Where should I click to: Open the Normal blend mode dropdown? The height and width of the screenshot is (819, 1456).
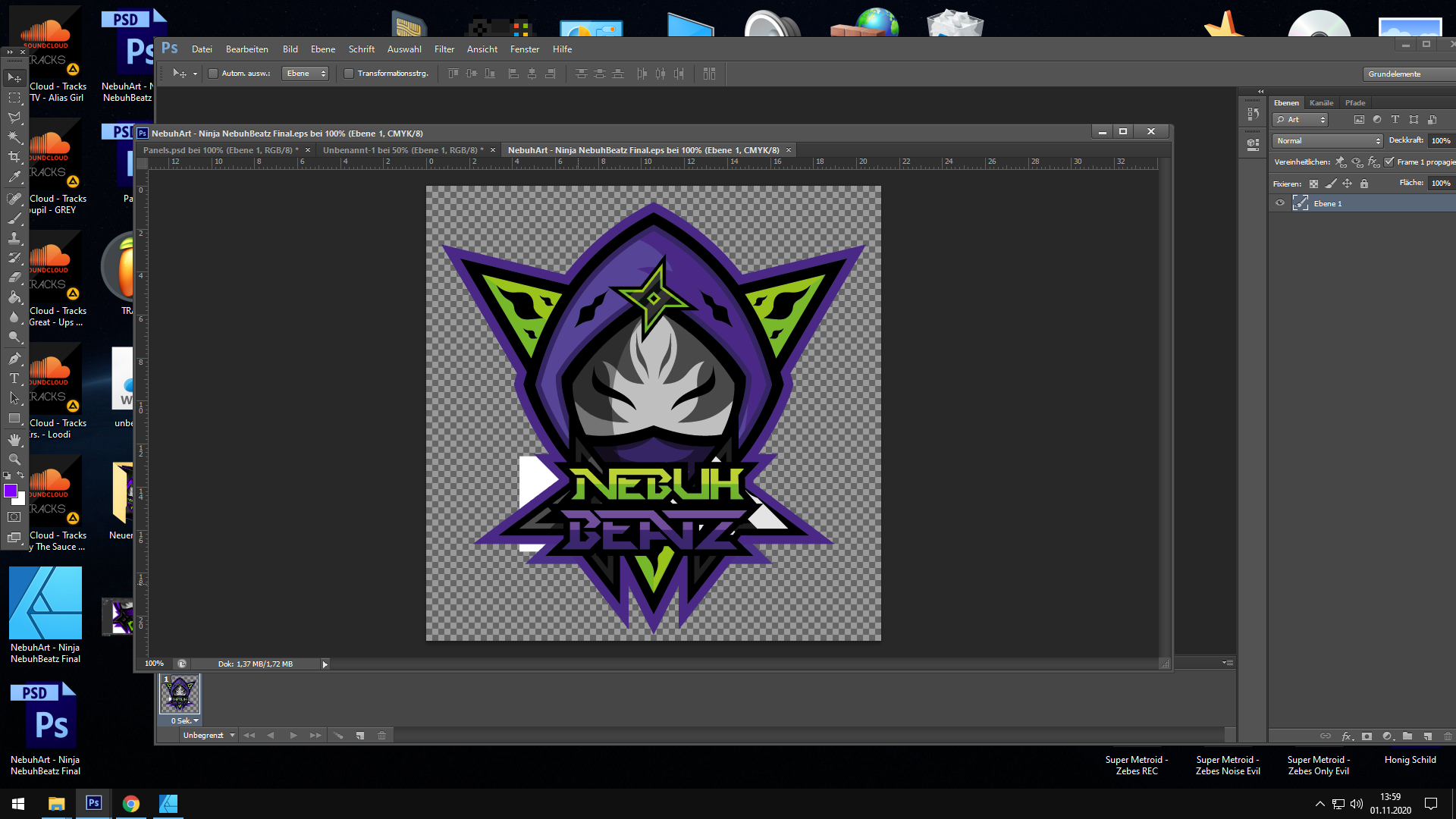click(1328, 141)
